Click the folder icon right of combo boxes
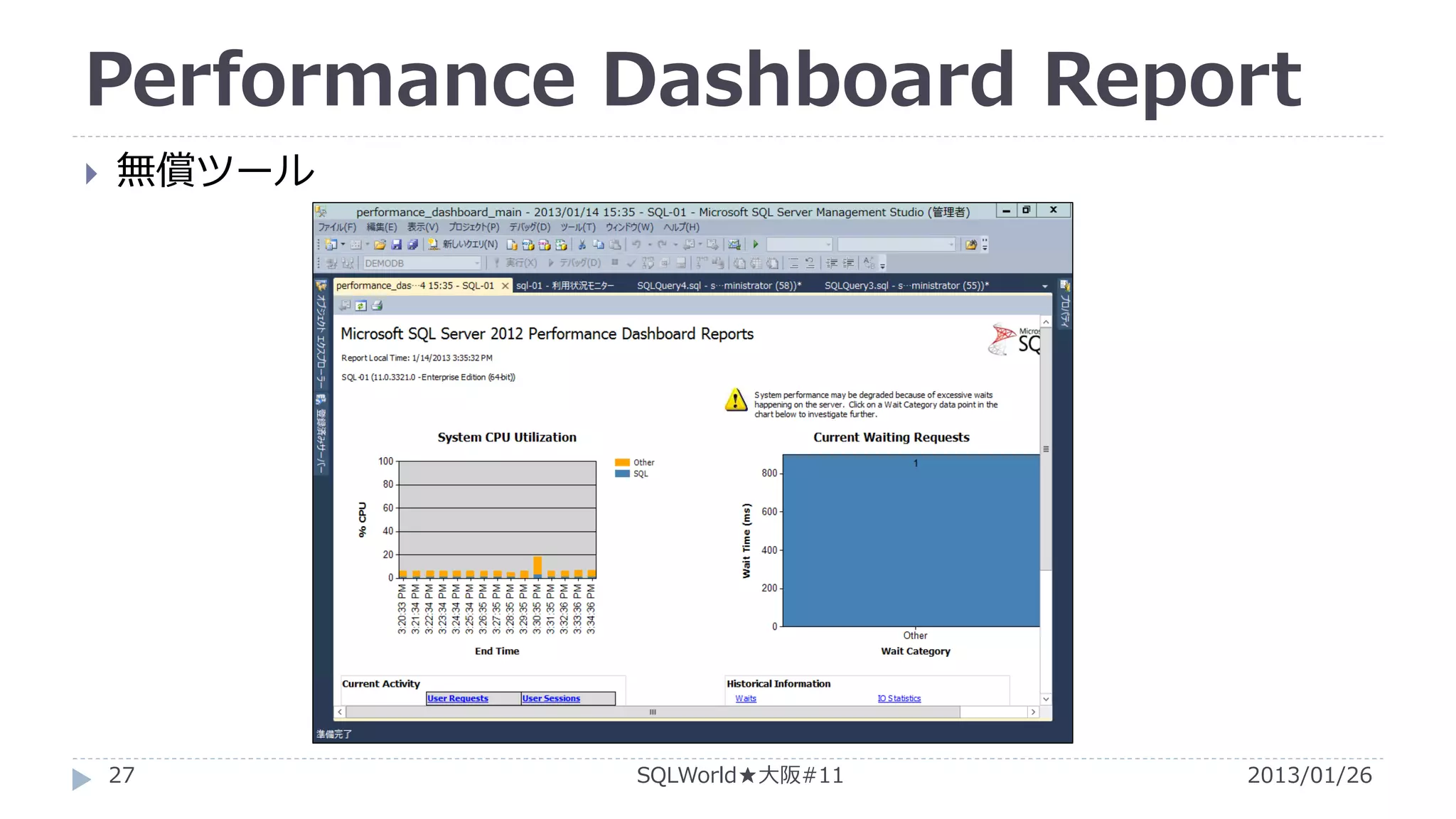Screen dimensions: 1456x819 coord(971,245)
